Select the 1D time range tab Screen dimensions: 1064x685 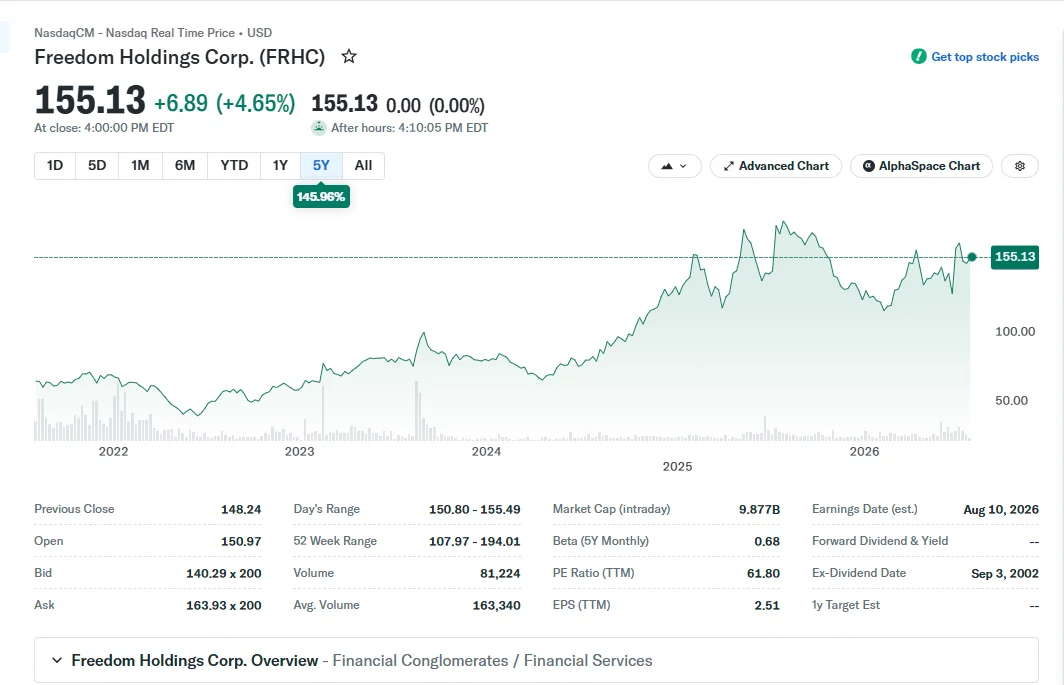click(x=55, y=166)
